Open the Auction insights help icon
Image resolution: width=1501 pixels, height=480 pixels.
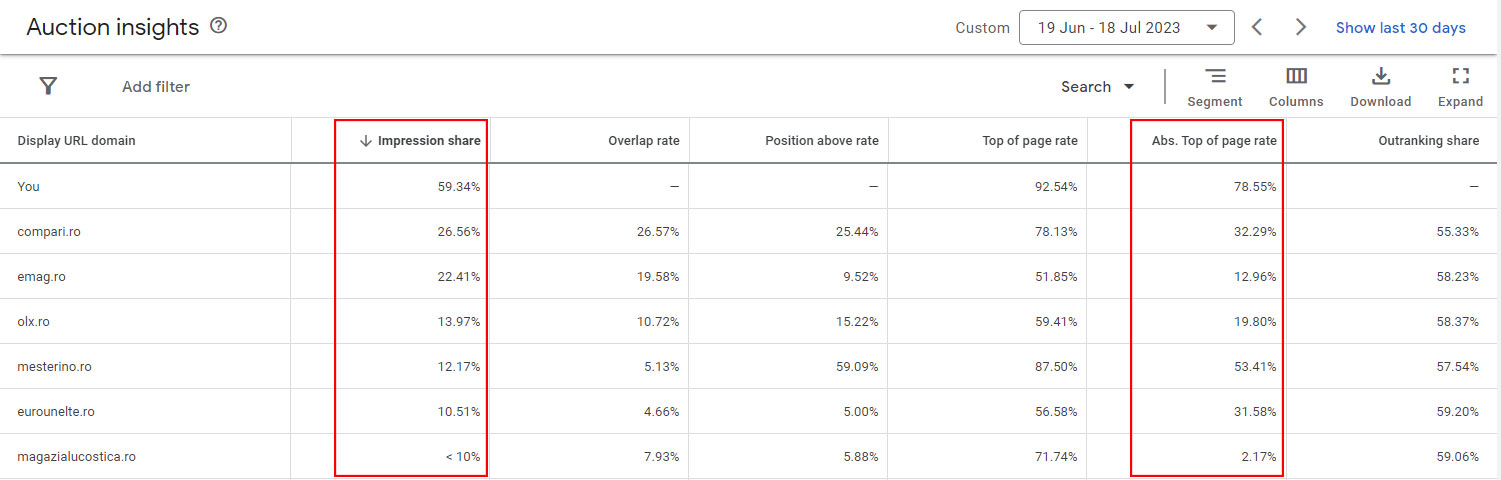[218, 27]
